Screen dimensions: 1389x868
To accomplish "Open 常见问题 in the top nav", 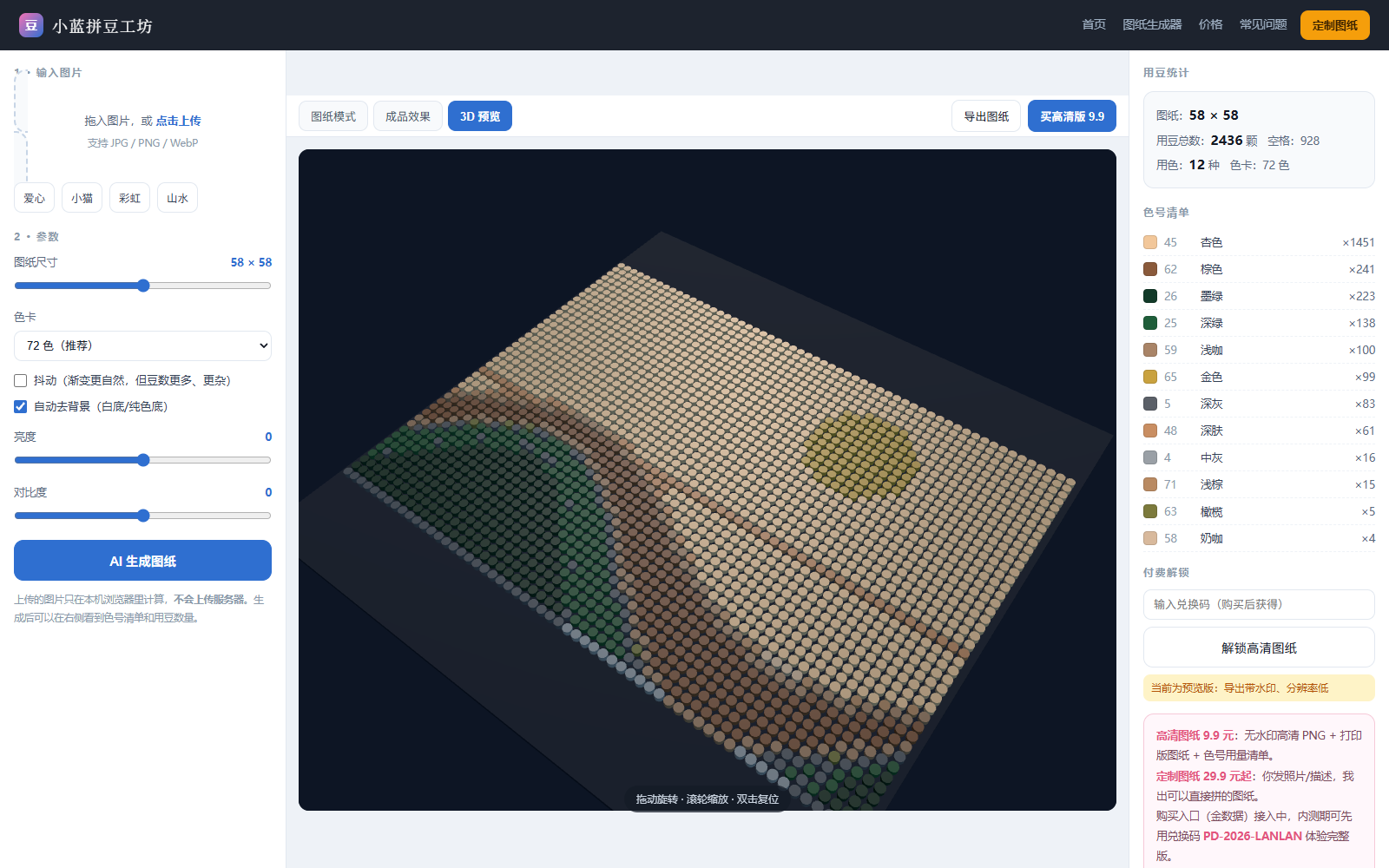I will [x=1263, y=24].
